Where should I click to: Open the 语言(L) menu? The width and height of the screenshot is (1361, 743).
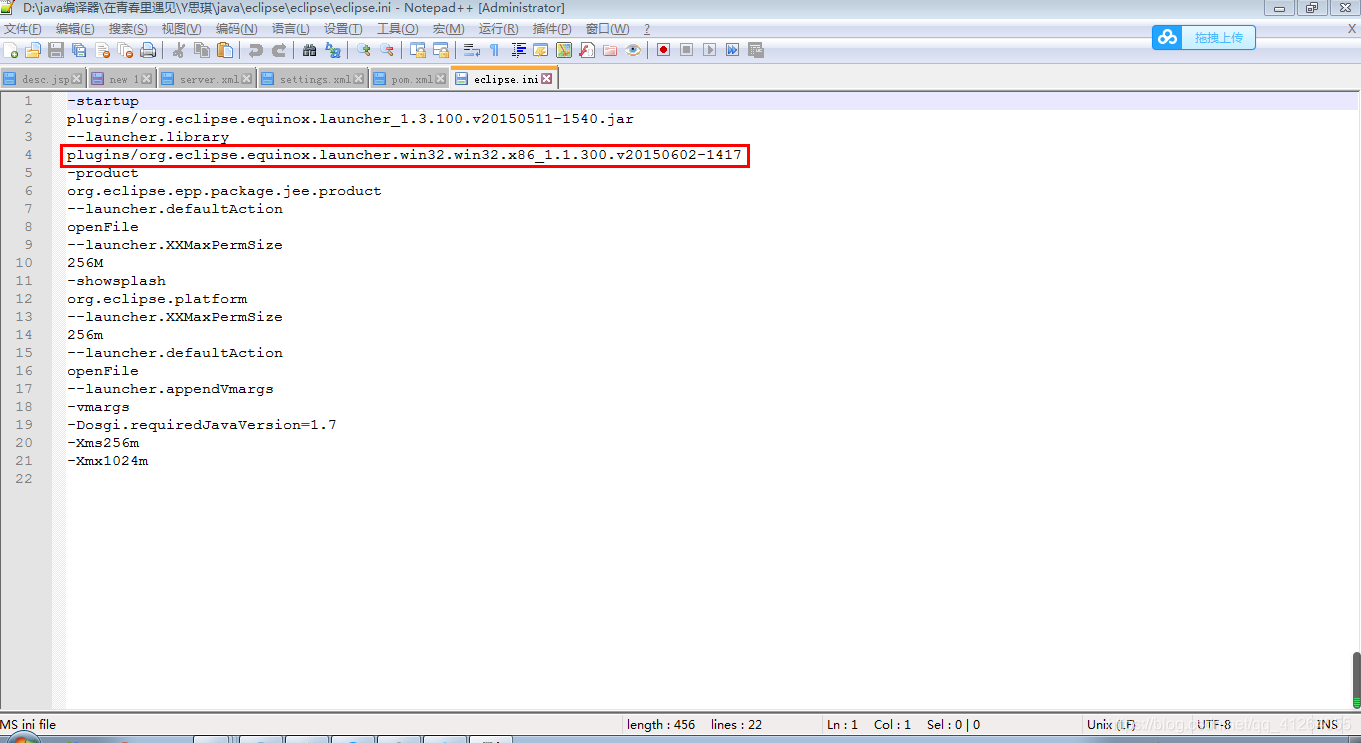290,29
